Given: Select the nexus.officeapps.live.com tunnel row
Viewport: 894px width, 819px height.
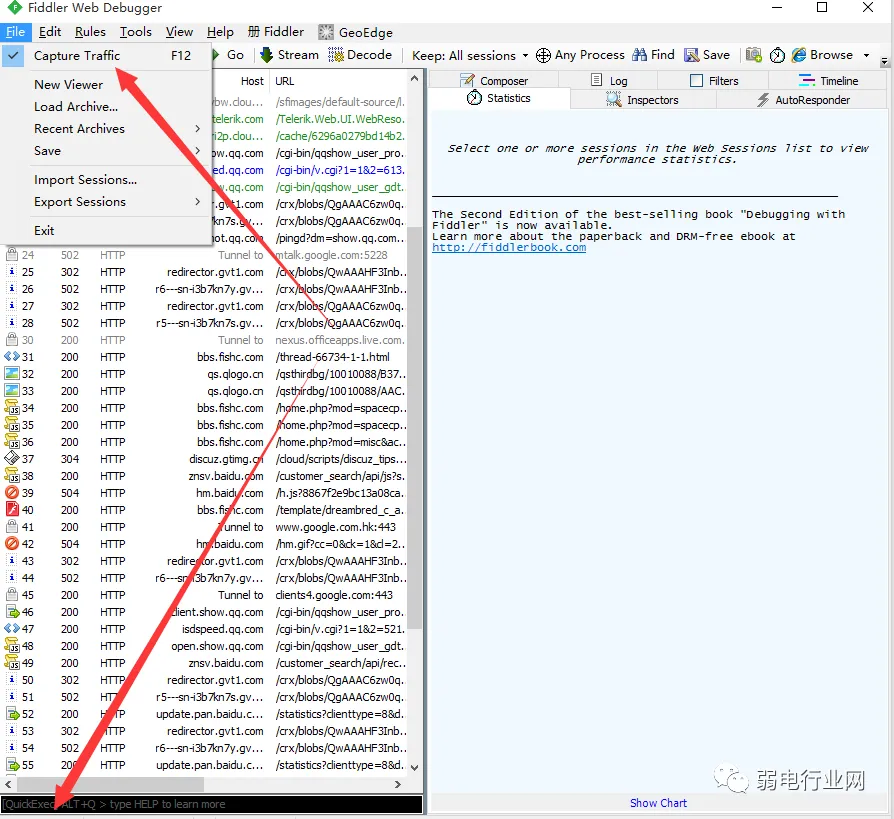Looking at the screenshot, I should click(340, 340).
